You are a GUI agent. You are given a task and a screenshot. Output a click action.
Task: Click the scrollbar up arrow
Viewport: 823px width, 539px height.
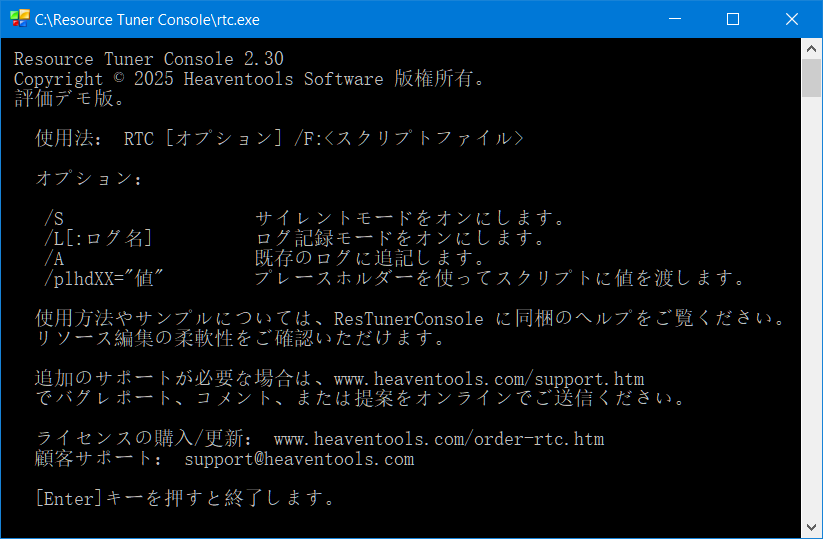click(x=812, y=48)
